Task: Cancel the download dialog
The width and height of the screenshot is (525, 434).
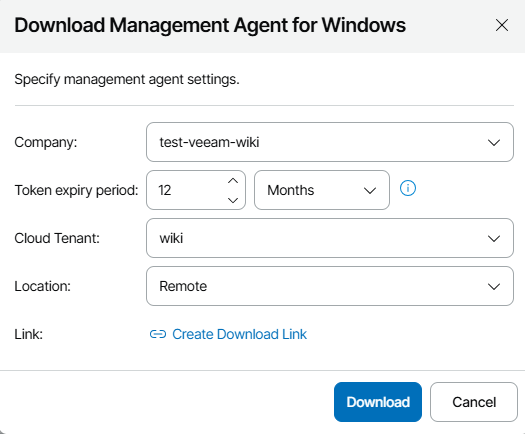Action: 474,402
